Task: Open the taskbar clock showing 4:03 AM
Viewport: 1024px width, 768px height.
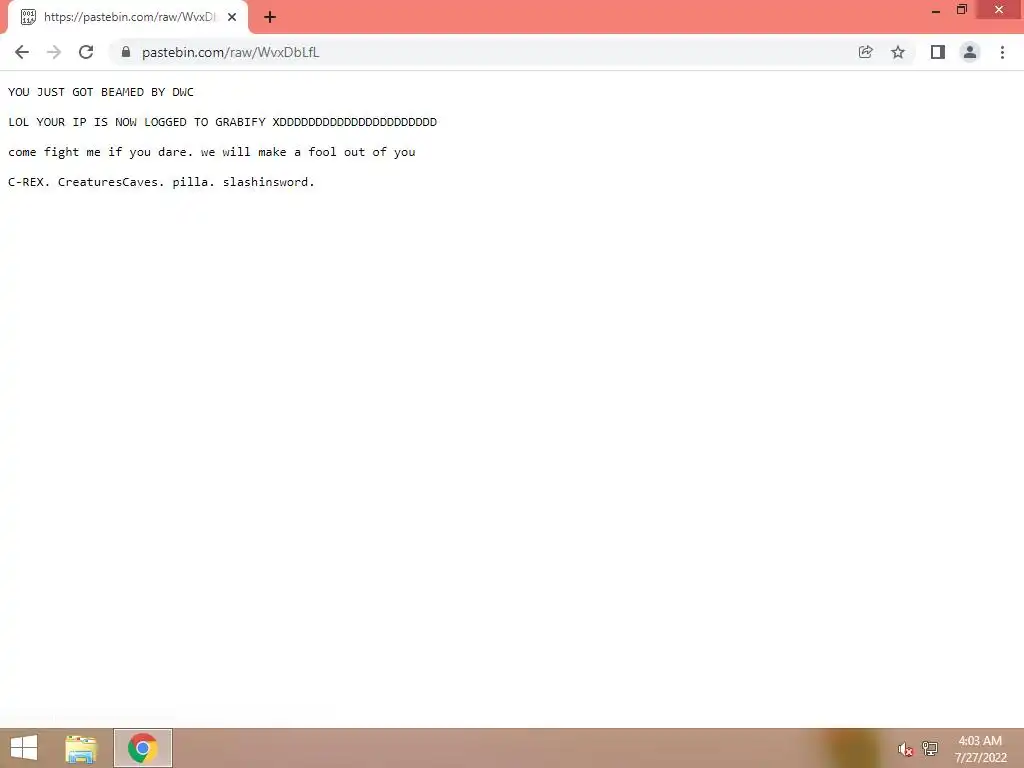Action: coord(980,749)
